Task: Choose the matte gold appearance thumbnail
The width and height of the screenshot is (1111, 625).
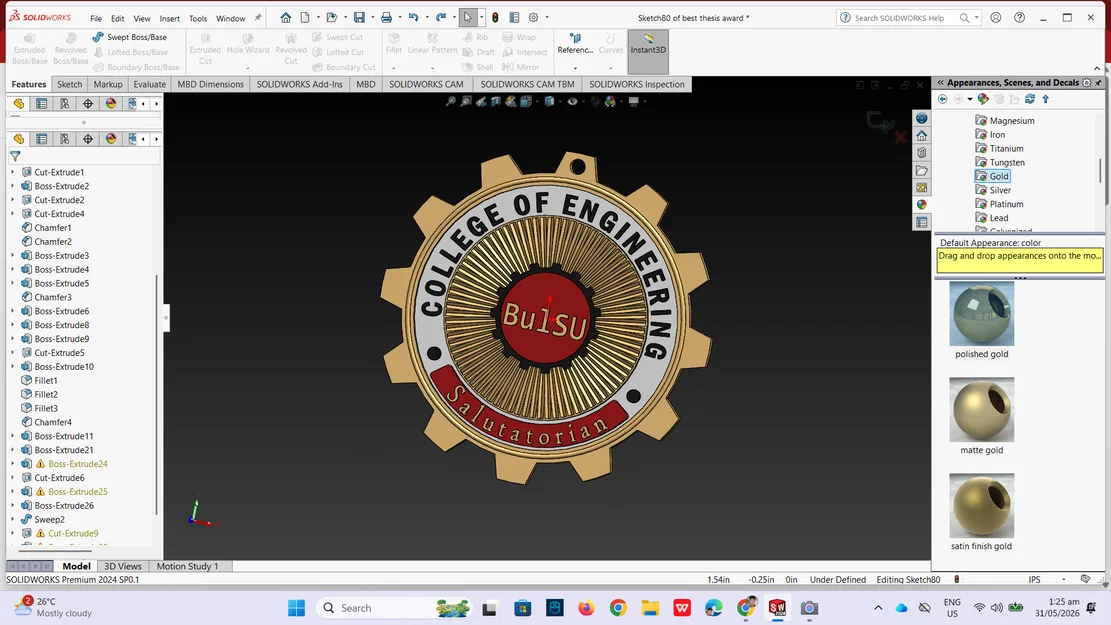Action: [x=981, y=410]
